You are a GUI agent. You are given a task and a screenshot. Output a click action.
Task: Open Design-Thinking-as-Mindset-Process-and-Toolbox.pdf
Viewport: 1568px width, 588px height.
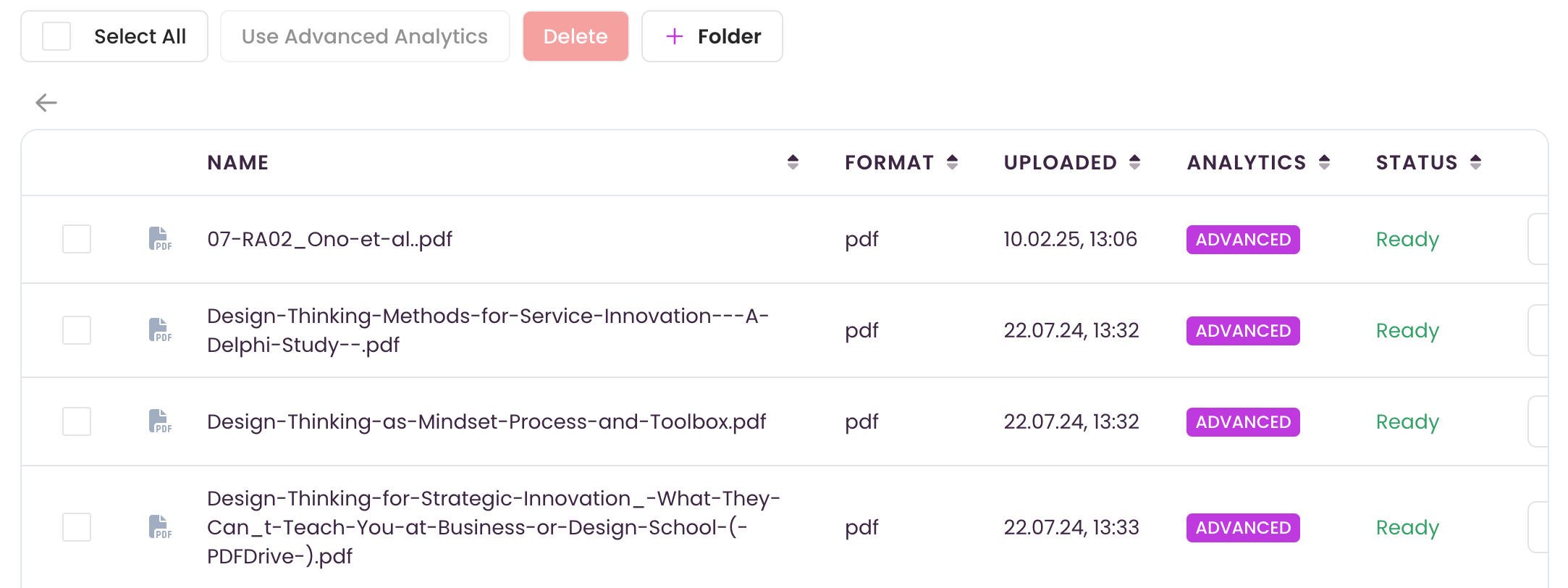pyautogui.click(x=486, y=421)
